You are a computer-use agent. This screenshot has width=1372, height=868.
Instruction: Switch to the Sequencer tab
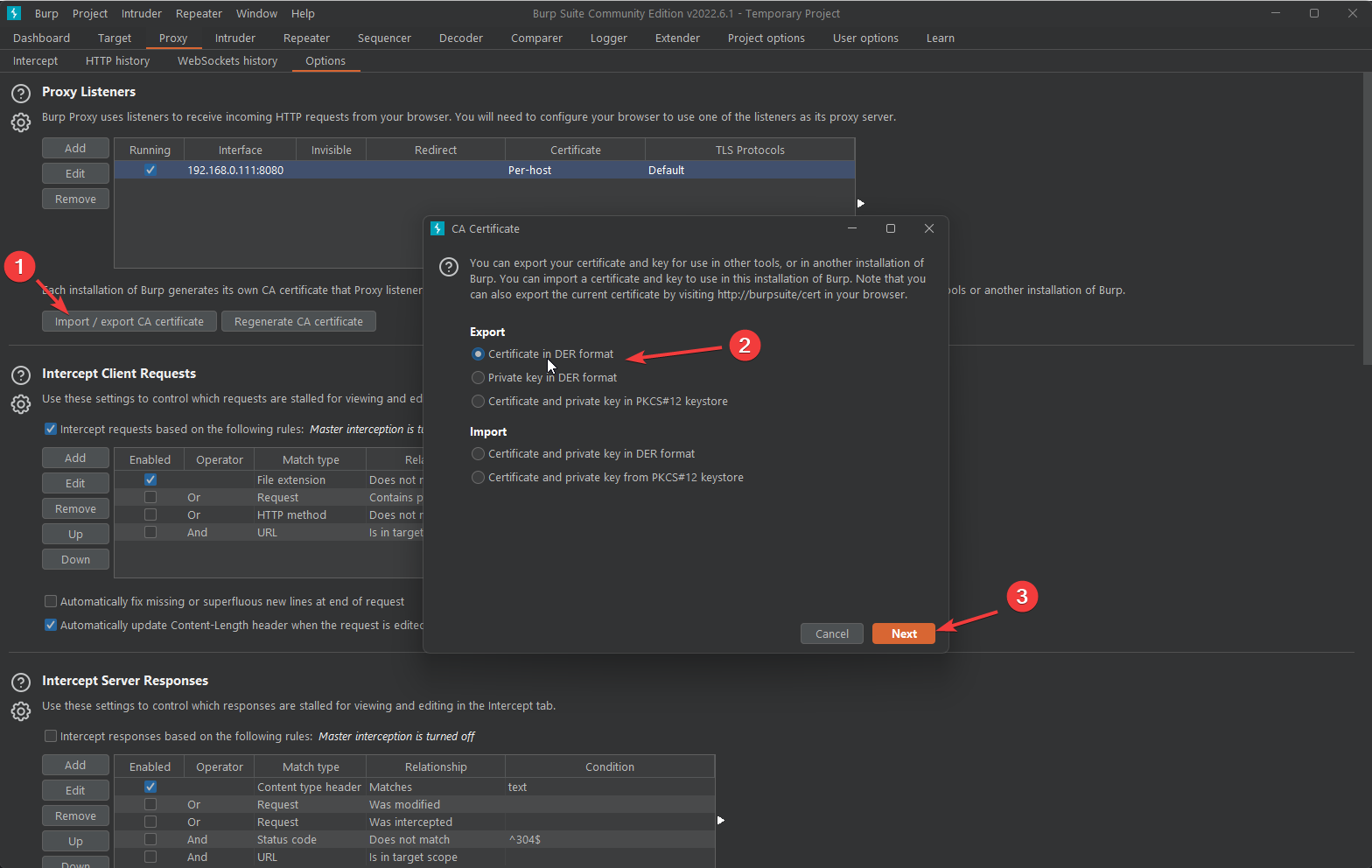(384, 38)
